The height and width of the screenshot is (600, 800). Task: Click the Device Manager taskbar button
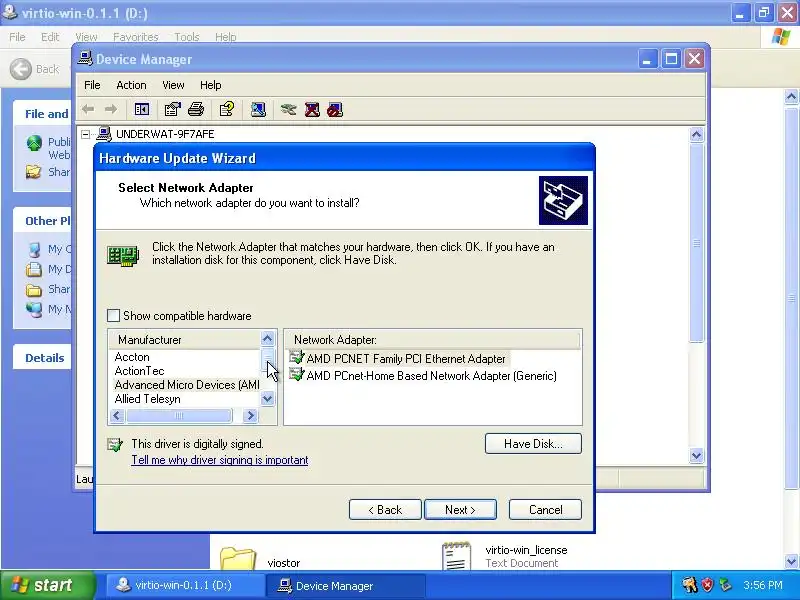coord(346,586)
